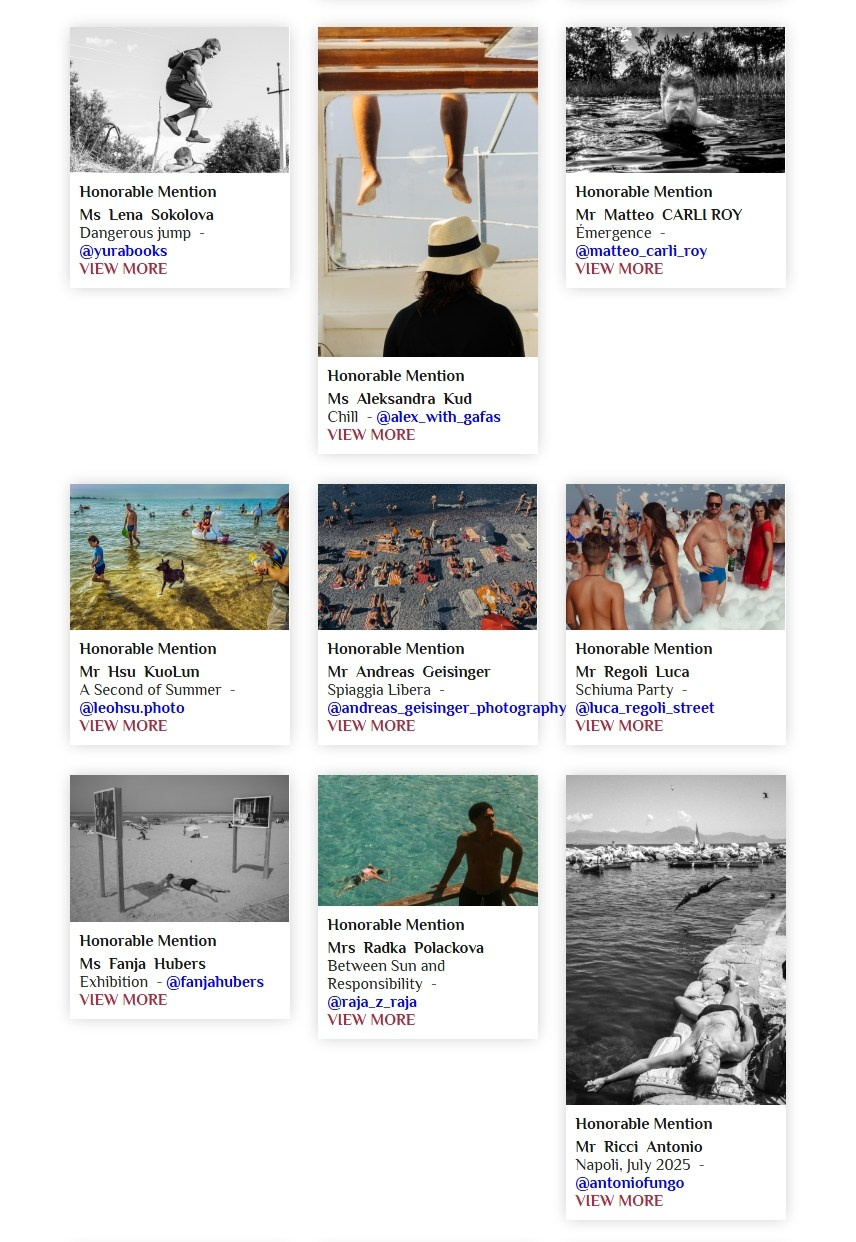This screenshot has width=856, height=1242.
Task: Open the Emergence swimmer photo thumbnail
Action: click(675, 100)
